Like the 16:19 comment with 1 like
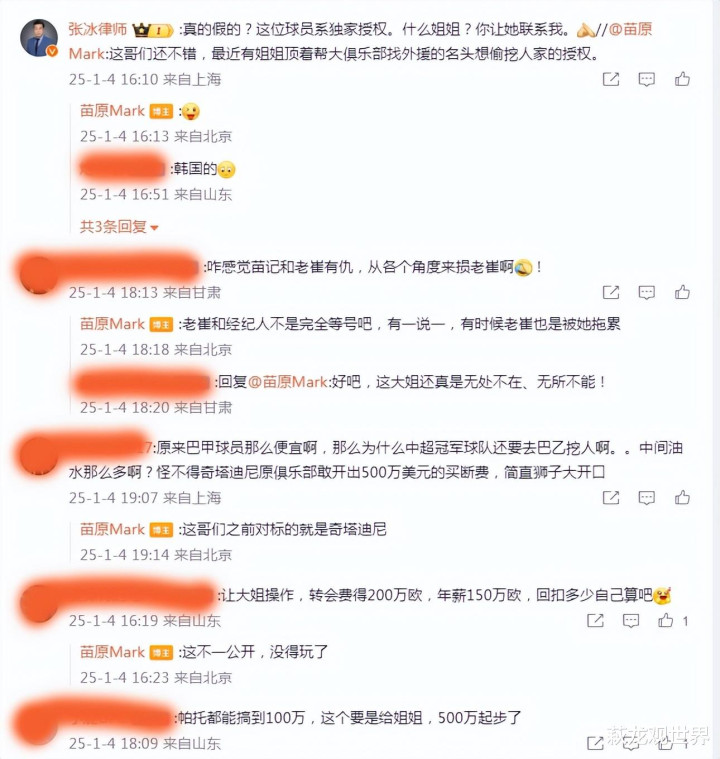 pos(666,620)
